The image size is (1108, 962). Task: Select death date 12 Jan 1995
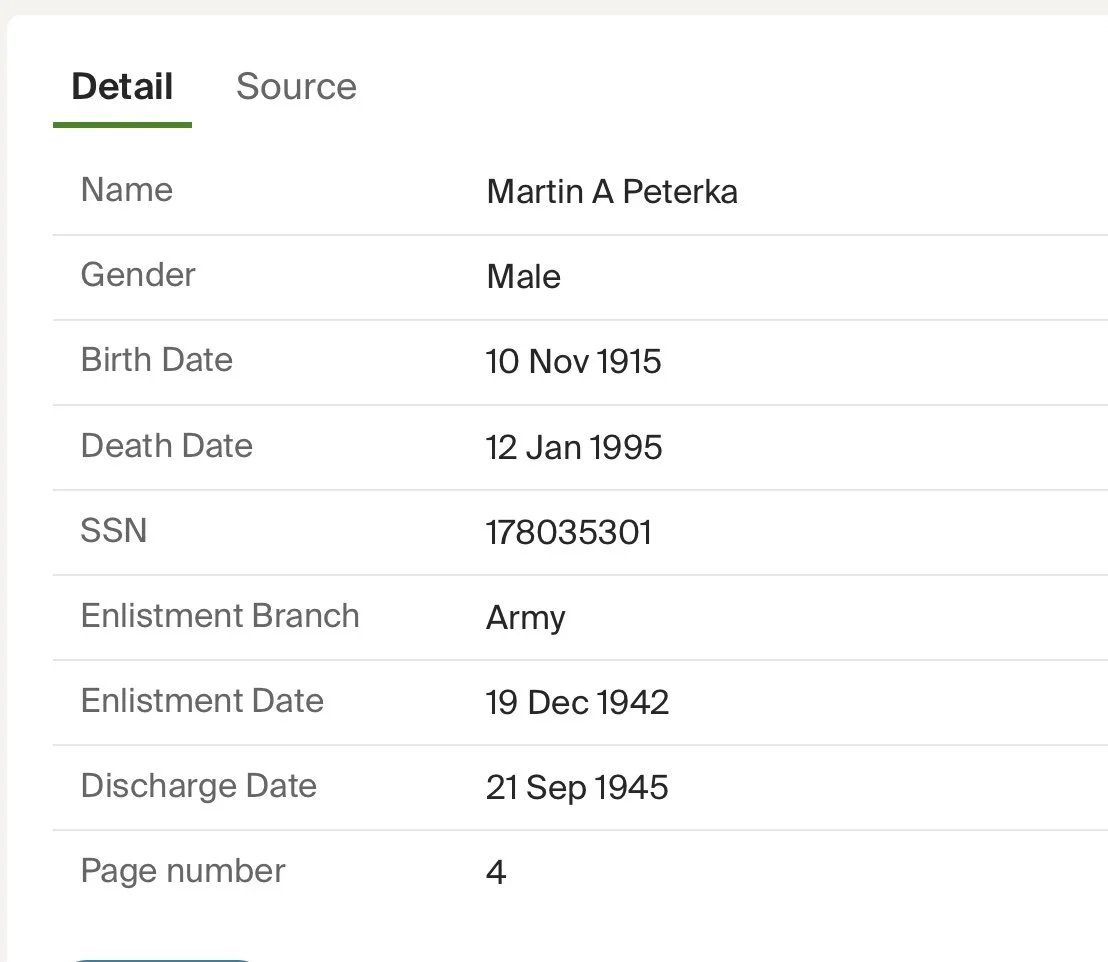point(574,446)
